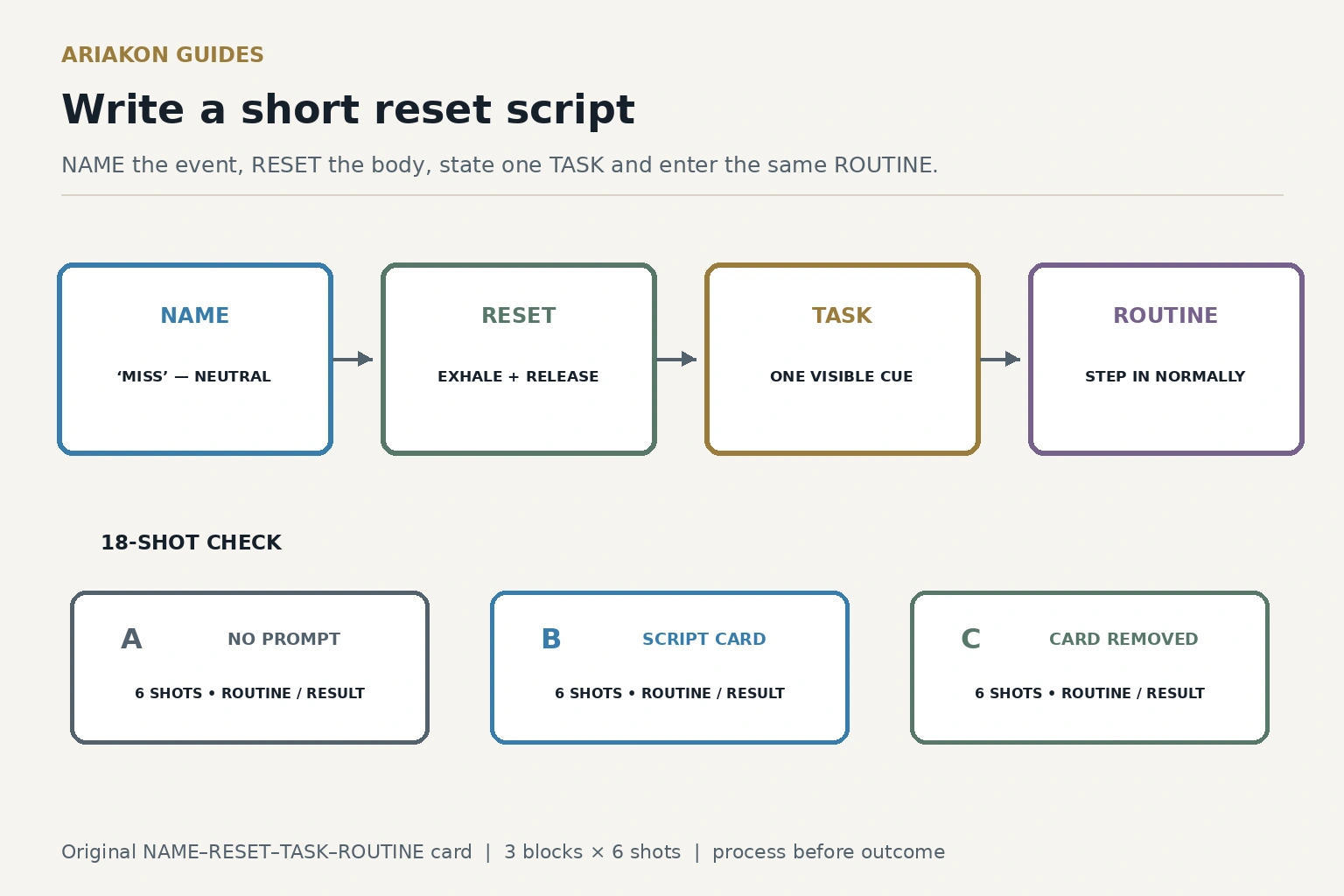Select the "EXHALE + RELEASE" line
The image size is (1344, 896).
point(518,376)
